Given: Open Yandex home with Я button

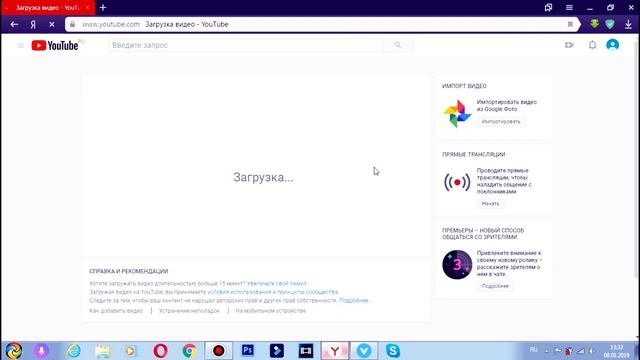Looking at the screenshot, I should (x=33, y=24).
